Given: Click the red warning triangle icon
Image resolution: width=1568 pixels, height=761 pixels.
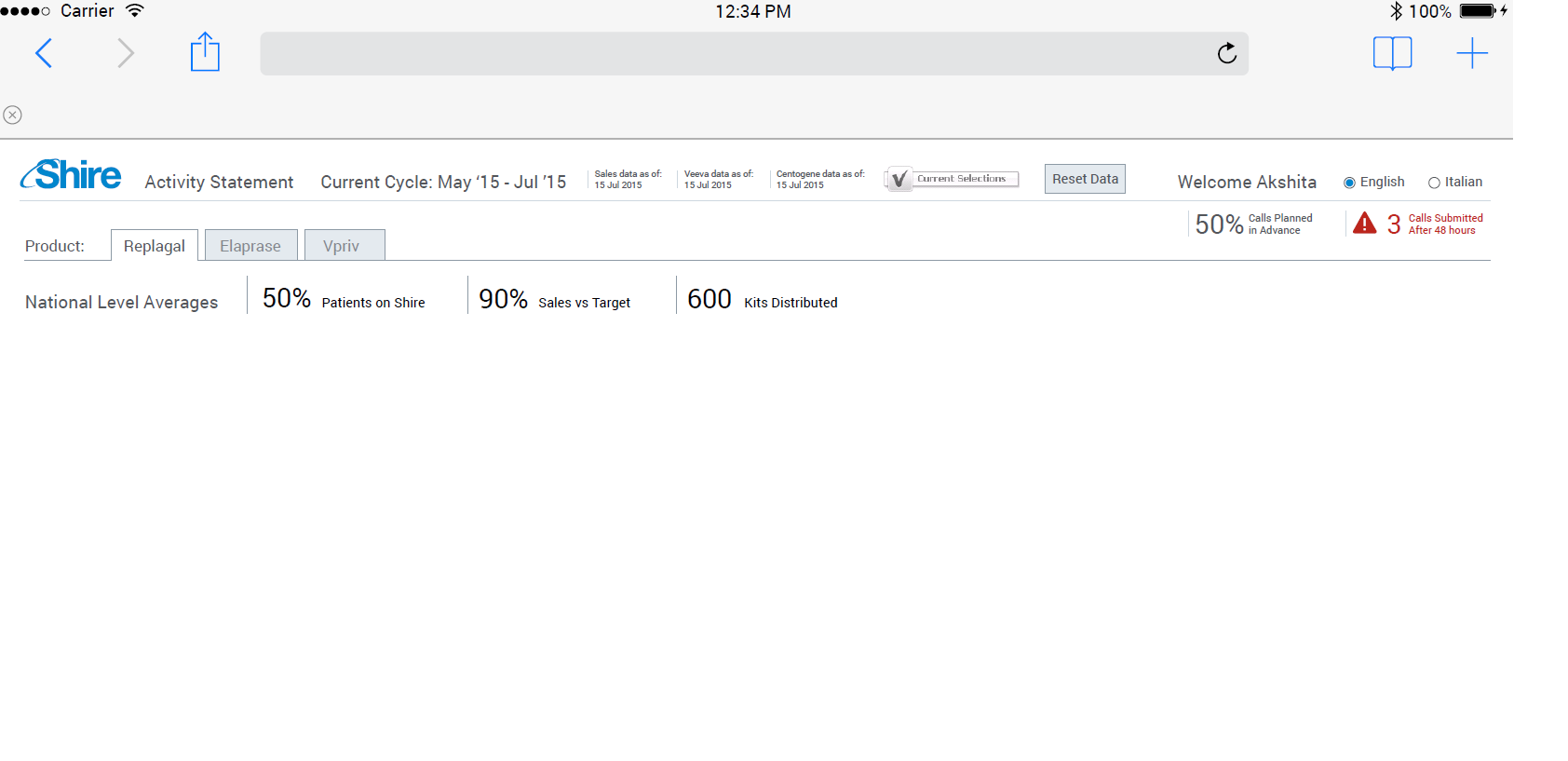Looking at the screenshot, I should 1365,224.
